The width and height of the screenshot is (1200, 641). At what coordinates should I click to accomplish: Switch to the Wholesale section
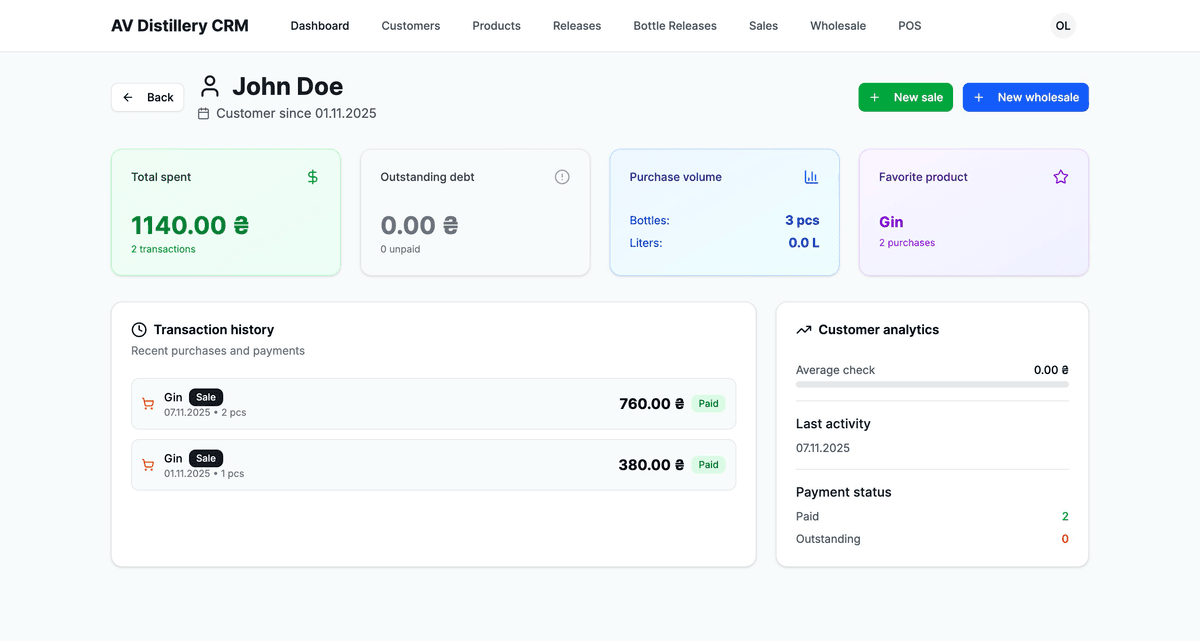tap(838, 26)
